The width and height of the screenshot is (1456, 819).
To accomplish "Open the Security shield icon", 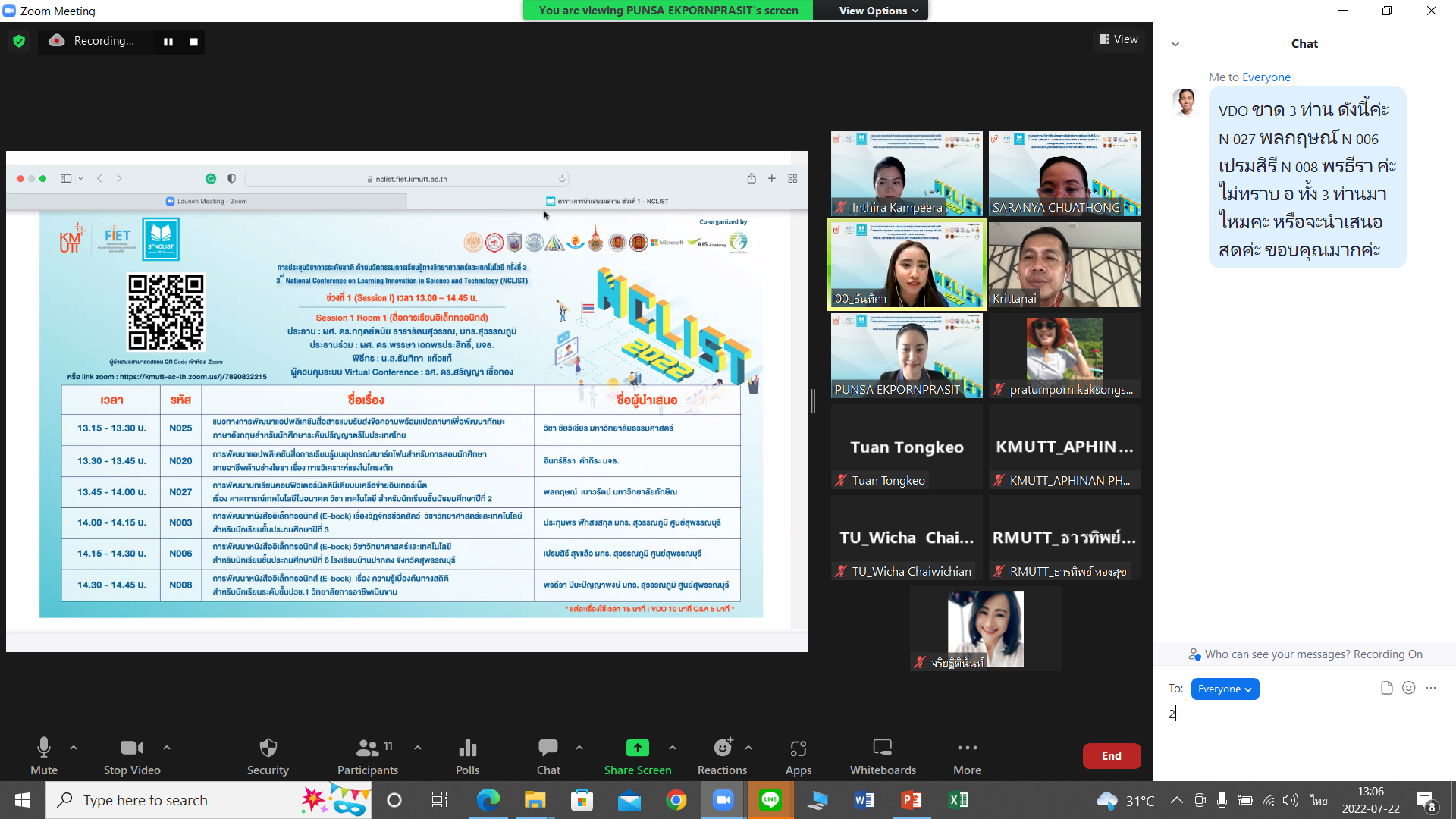I will 268,748.
